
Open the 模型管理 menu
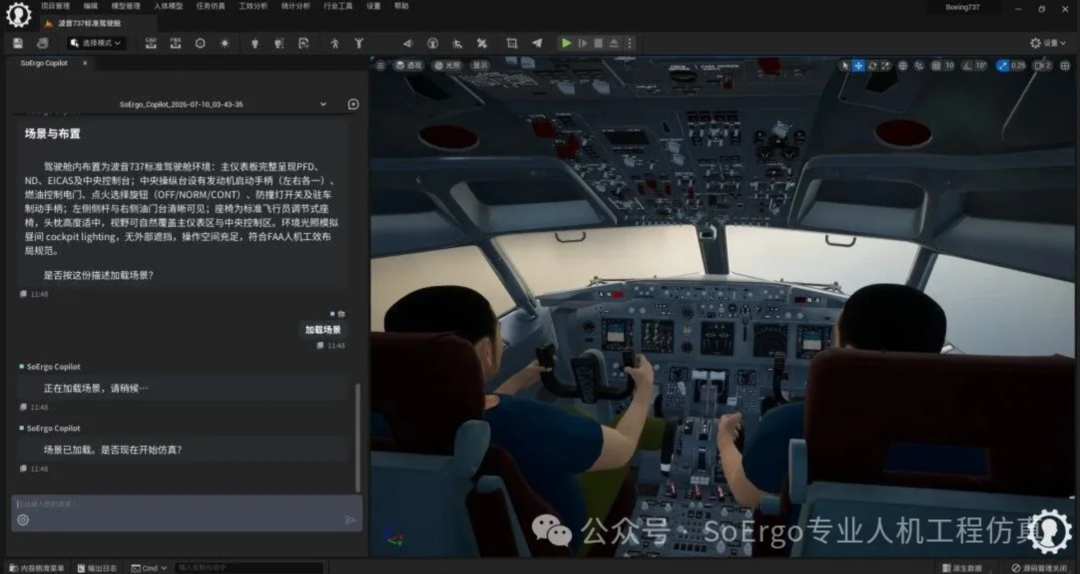pyautogui.click(x=126, y=6)
